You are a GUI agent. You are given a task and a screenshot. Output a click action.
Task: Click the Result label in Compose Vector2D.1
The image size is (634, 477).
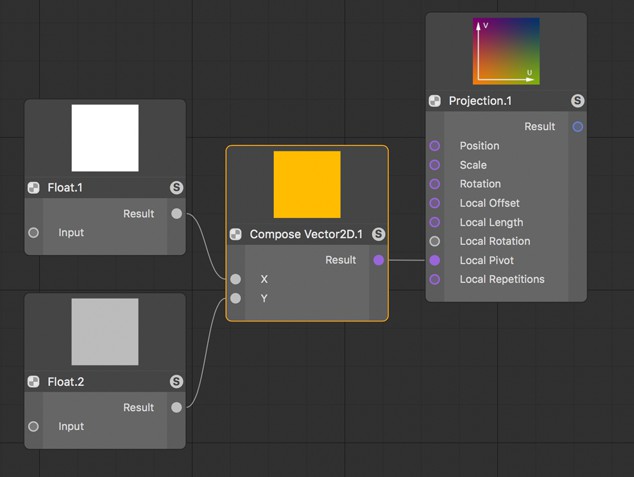[341, 260]
